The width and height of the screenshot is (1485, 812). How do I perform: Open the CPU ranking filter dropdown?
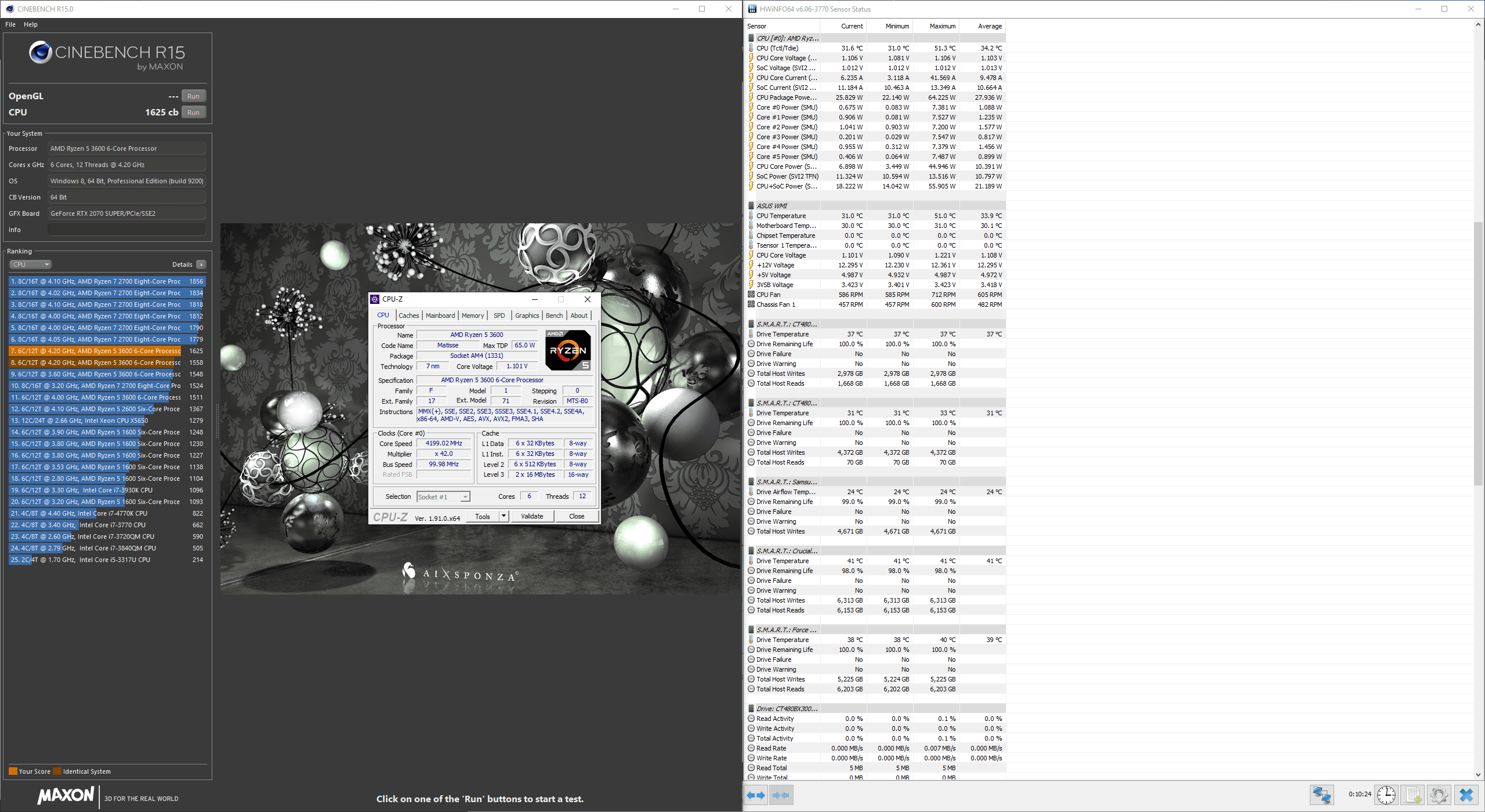point(31,264)
